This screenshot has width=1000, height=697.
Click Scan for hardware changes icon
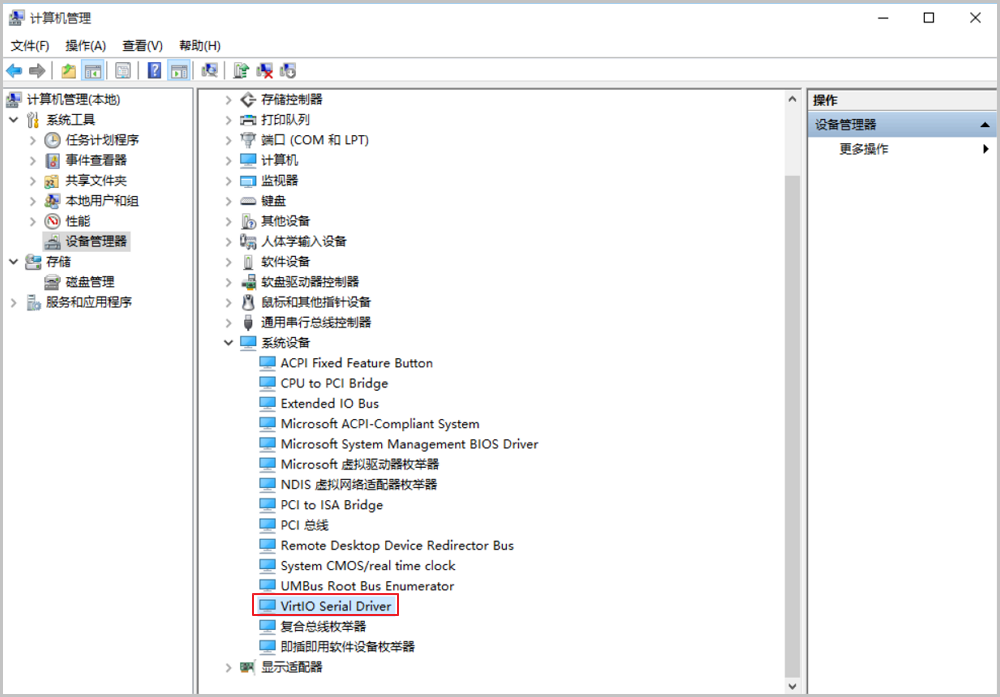pyautogui.click(x=210, y=71)
